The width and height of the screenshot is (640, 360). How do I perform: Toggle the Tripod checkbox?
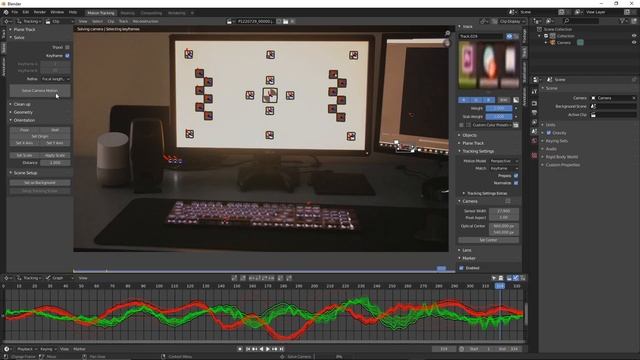67,47
